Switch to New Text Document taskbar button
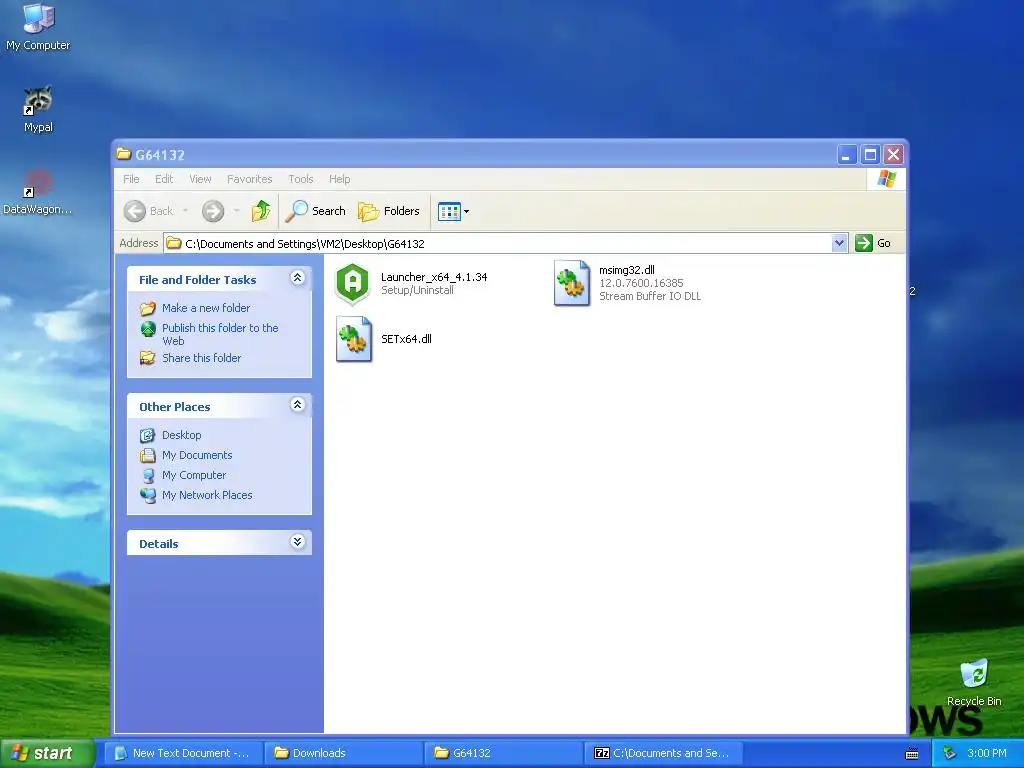Image resolution: width=1024 pixels, height=768 pixels. click(x=185, y=753)
